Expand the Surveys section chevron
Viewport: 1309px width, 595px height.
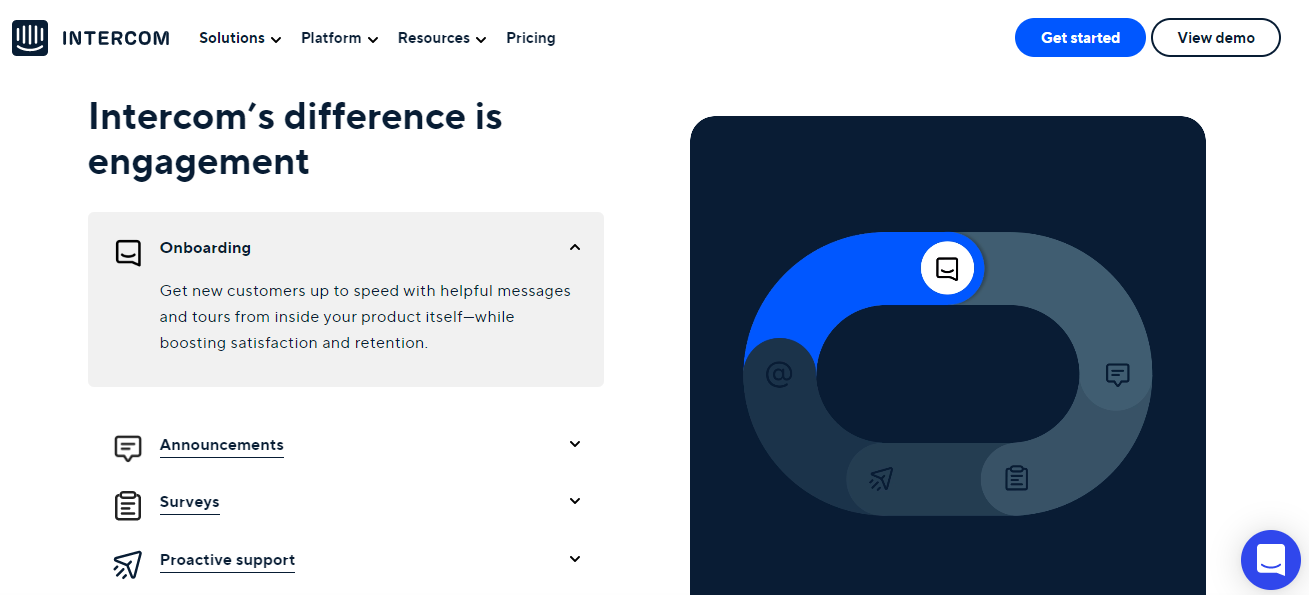click(575, 501)
